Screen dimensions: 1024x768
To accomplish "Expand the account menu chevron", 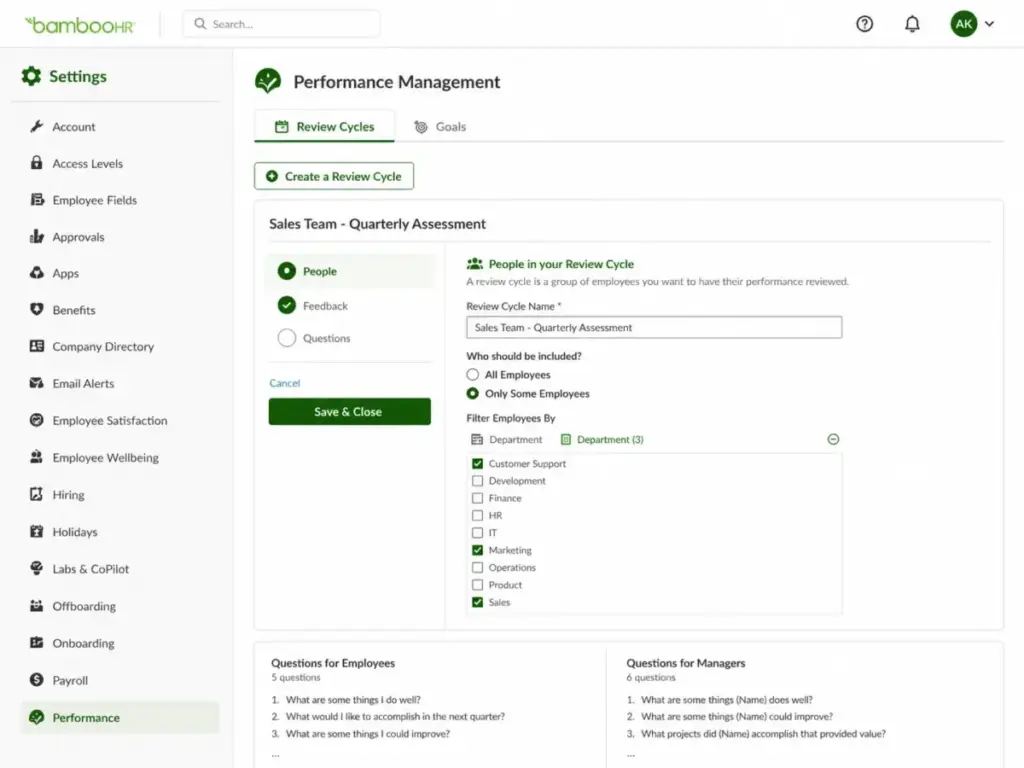I will point(989,24).
